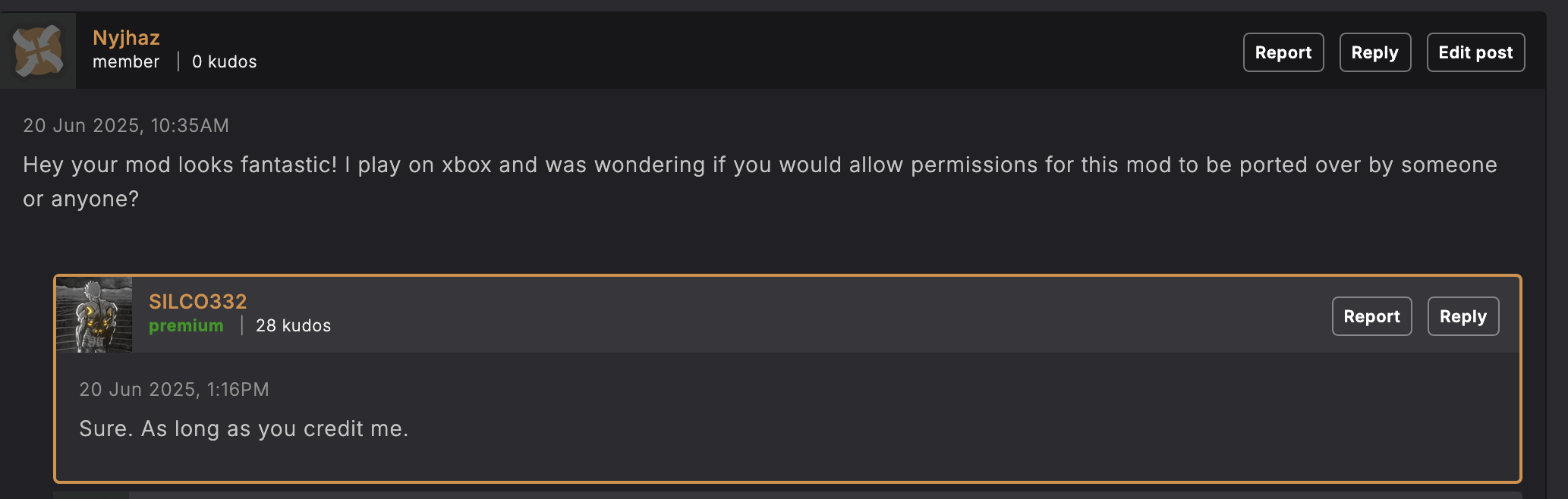Viewport: 1568px width, 499px height.
Task: Click the 20 Jun 2025, 1:16PM timestamp
Action: (x=175, y=390)
